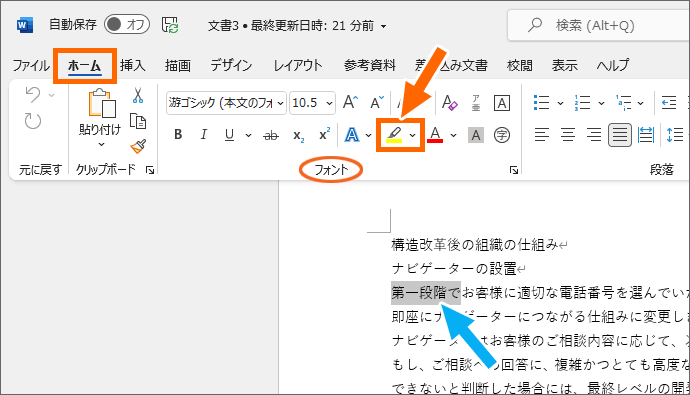690x395 pixels.
Task: Switch to the 挿入 tab
Action: click(132, 66)
